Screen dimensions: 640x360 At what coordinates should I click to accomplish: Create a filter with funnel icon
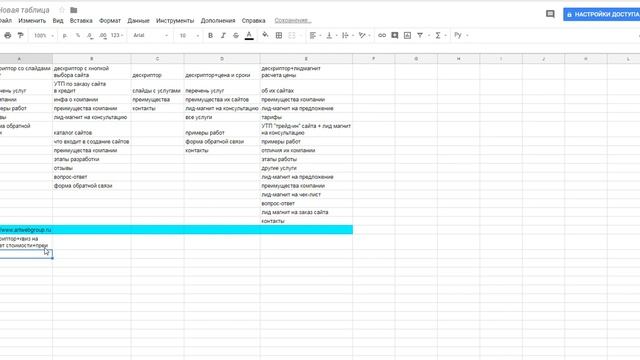click(x=420, y=36)
